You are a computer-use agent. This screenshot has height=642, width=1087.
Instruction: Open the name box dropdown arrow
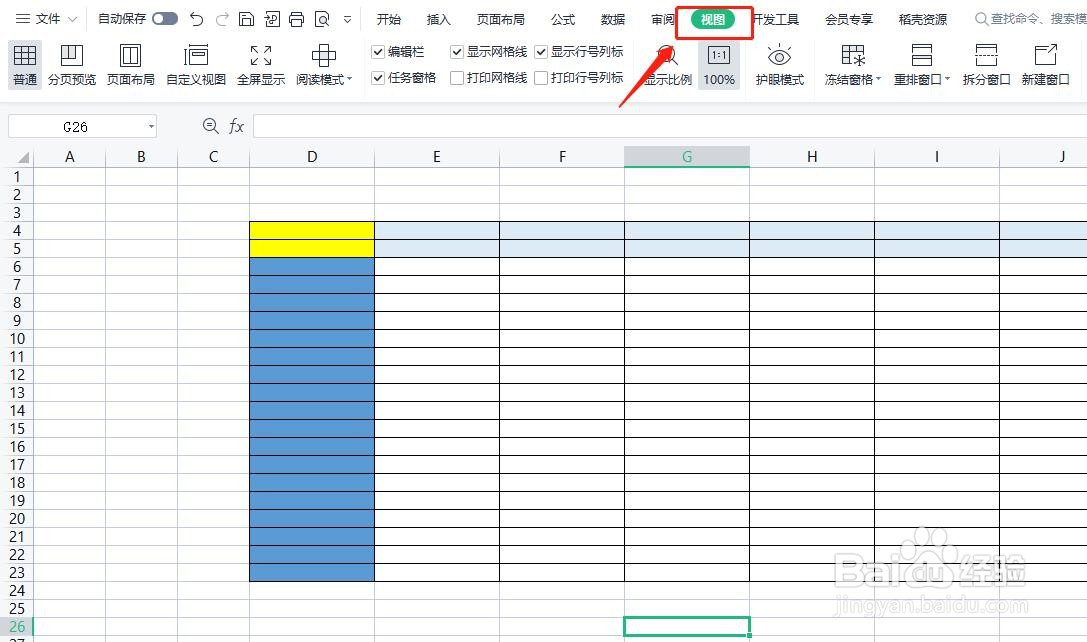[x=150, y=127]
